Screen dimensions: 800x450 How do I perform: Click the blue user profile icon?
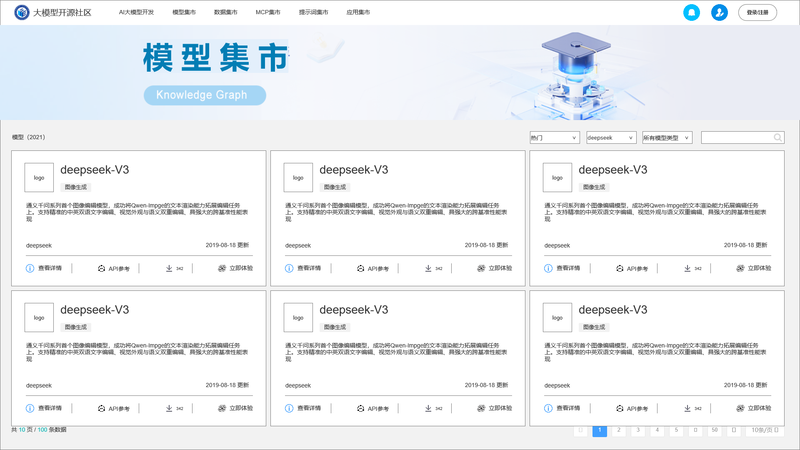[719, 12]
